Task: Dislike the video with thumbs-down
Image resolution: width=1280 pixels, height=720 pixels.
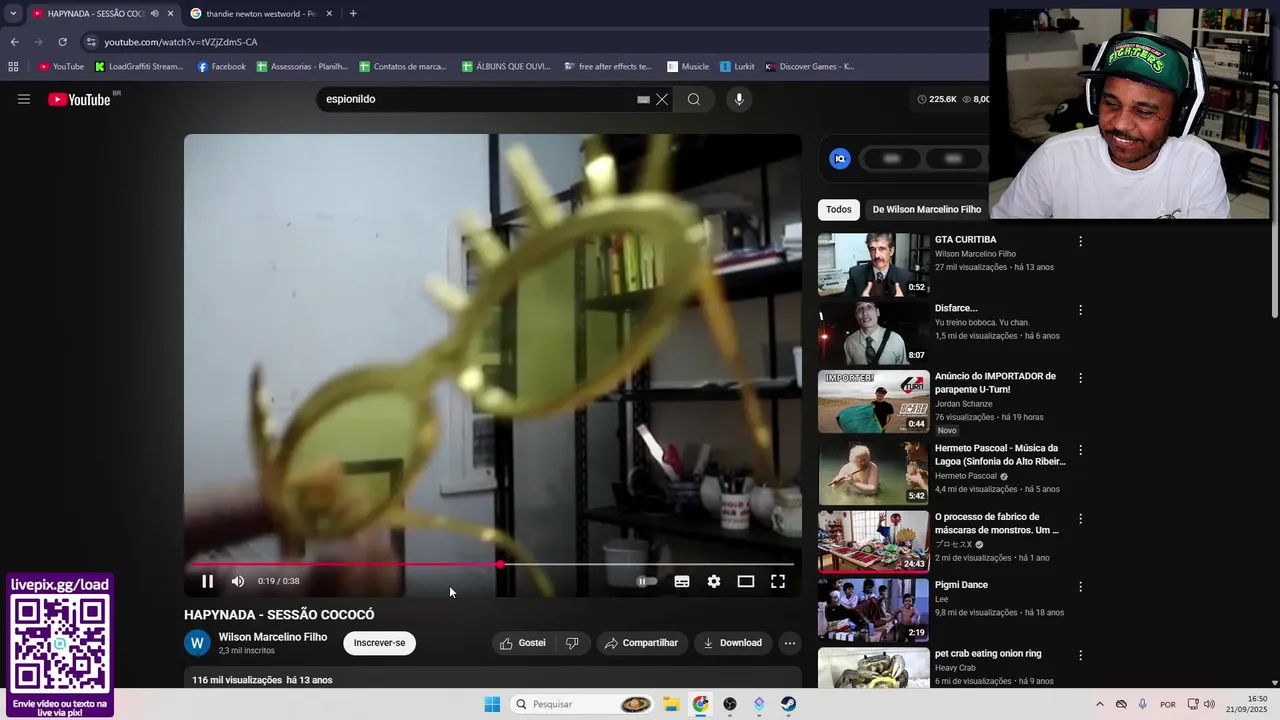Action: [572, 643]
